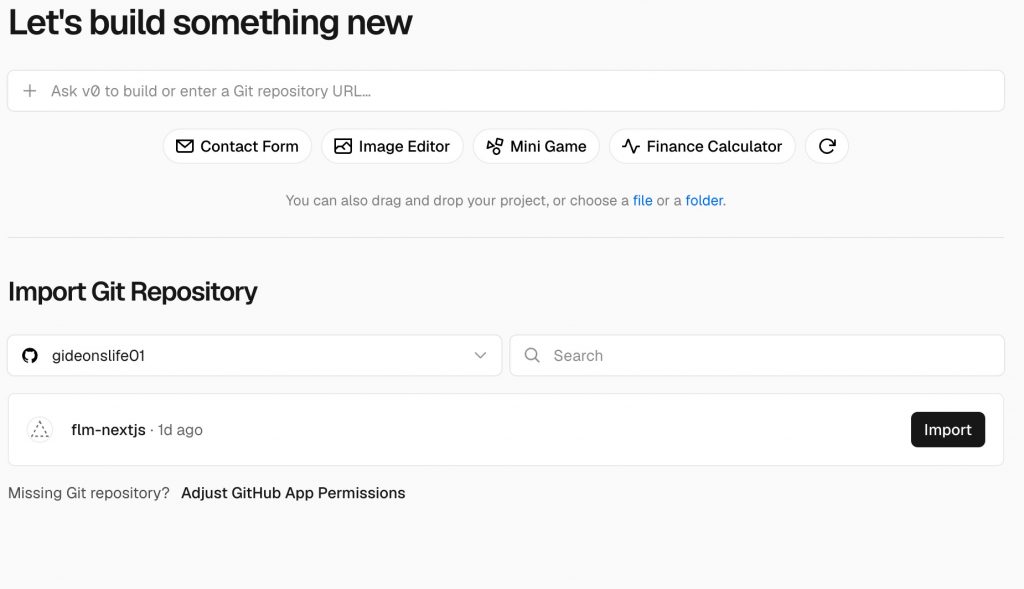Click the envelope icon on Contact Form

coord(185,146)
